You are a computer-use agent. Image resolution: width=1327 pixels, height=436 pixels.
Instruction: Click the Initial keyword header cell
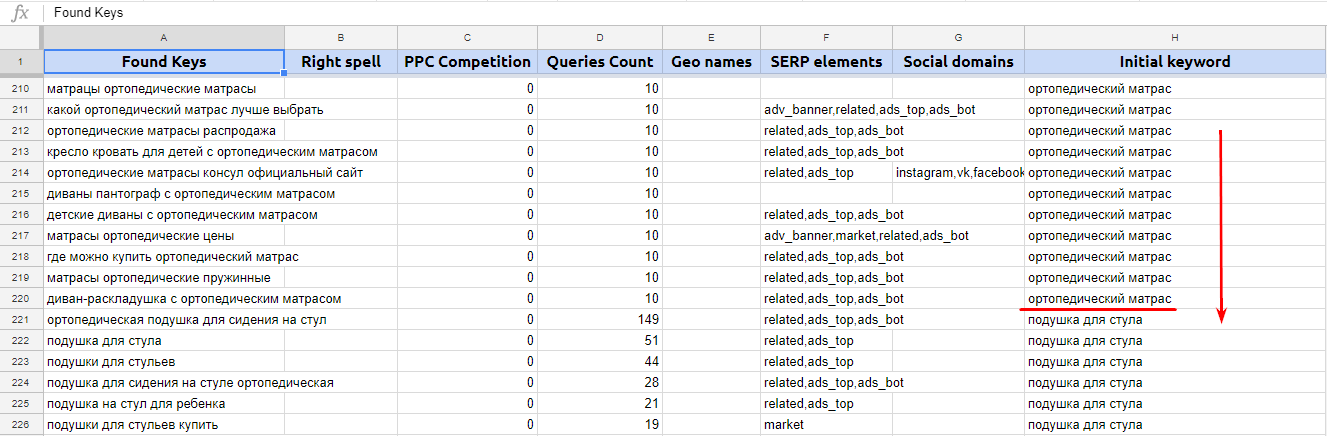pyautogui.click(x=1175, y=62)
